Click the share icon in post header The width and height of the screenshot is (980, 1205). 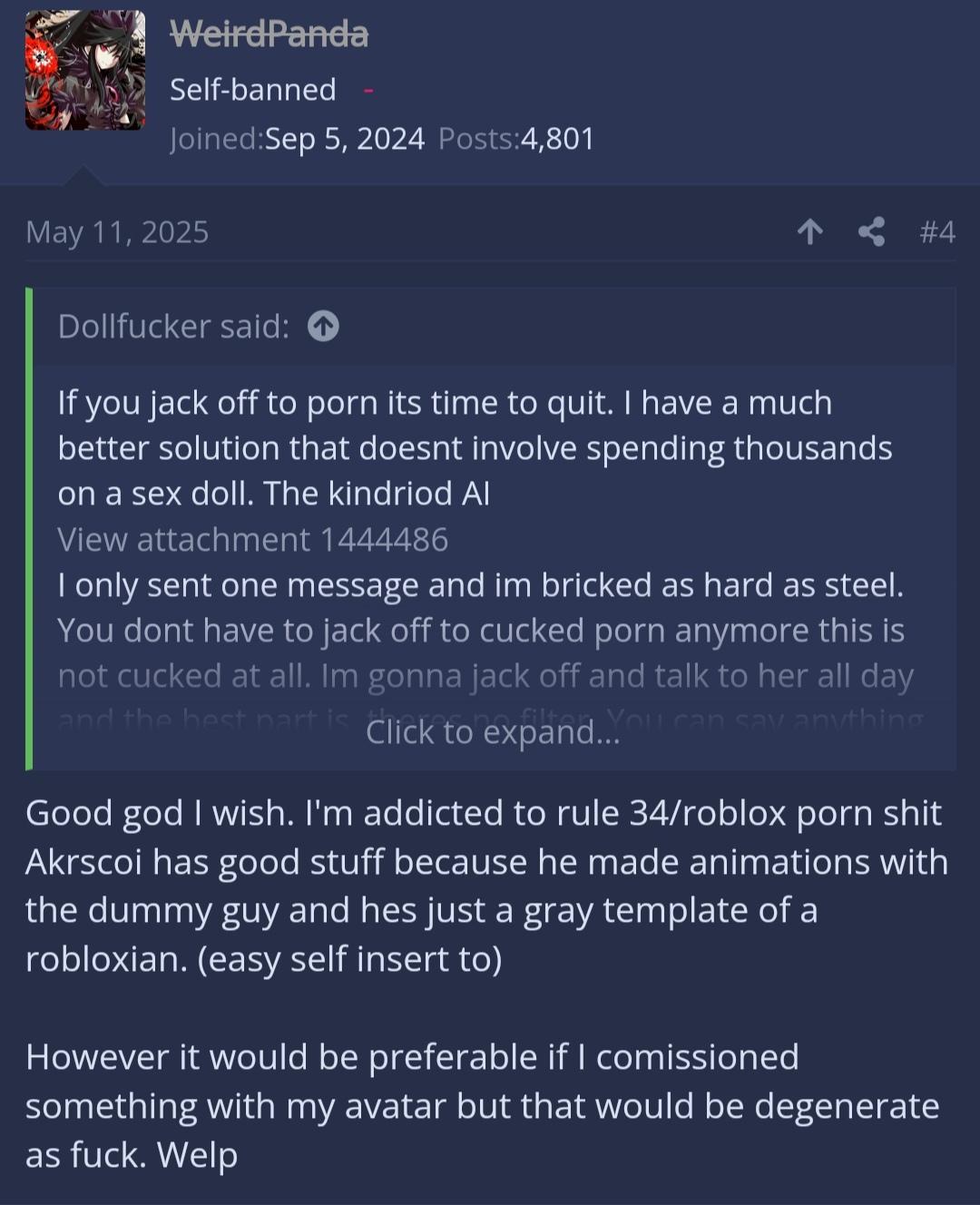[871, 232]
